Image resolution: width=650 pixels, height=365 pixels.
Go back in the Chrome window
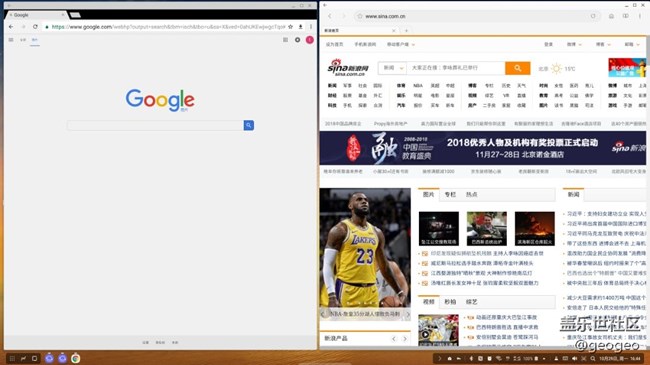click(x=11, y=27)
